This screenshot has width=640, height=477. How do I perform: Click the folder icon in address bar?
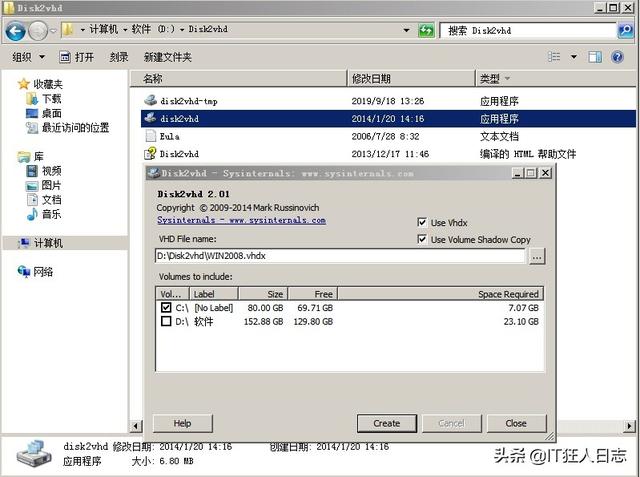tap(68, 29)
